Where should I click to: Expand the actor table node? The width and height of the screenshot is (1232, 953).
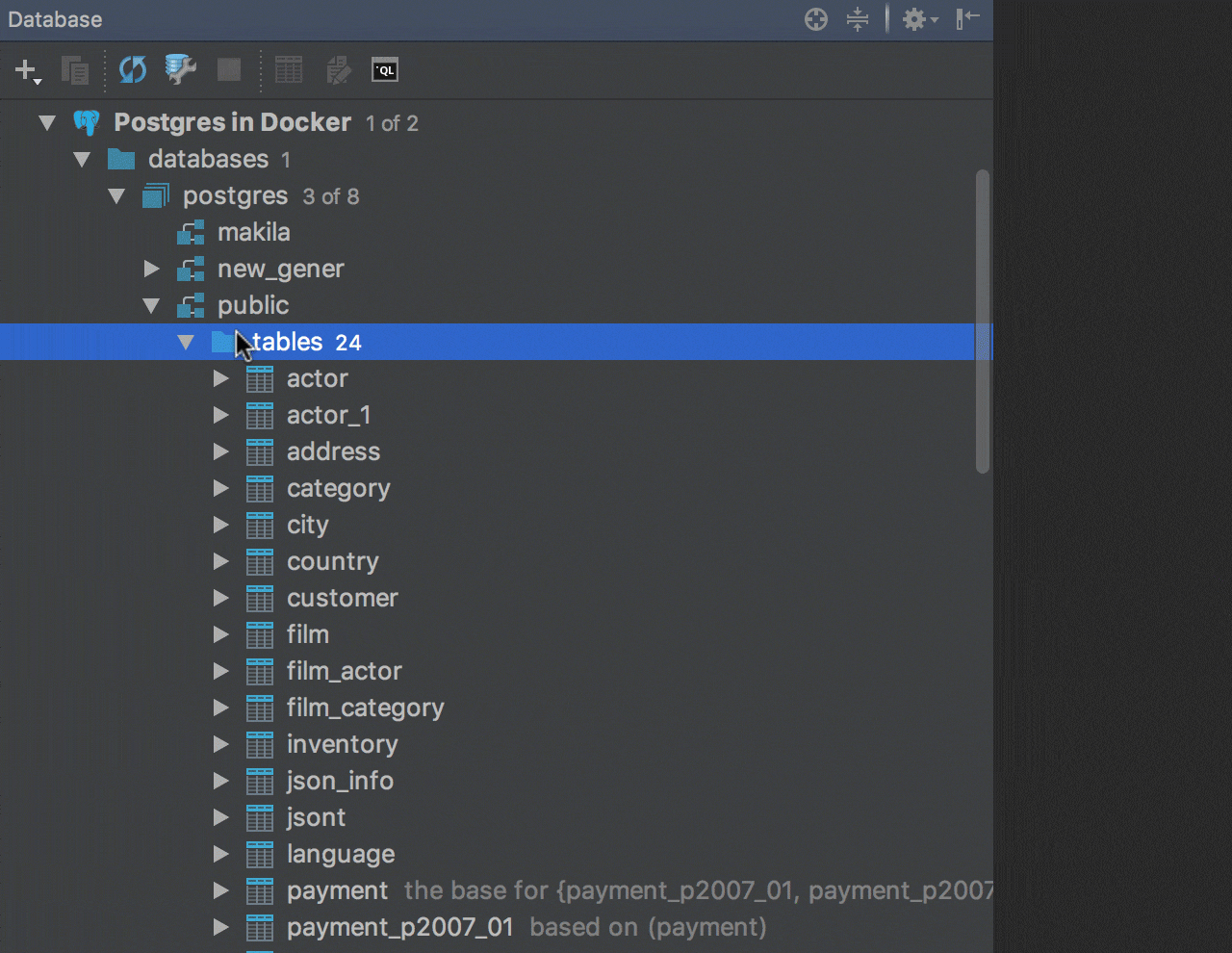[x=220, y=379]
